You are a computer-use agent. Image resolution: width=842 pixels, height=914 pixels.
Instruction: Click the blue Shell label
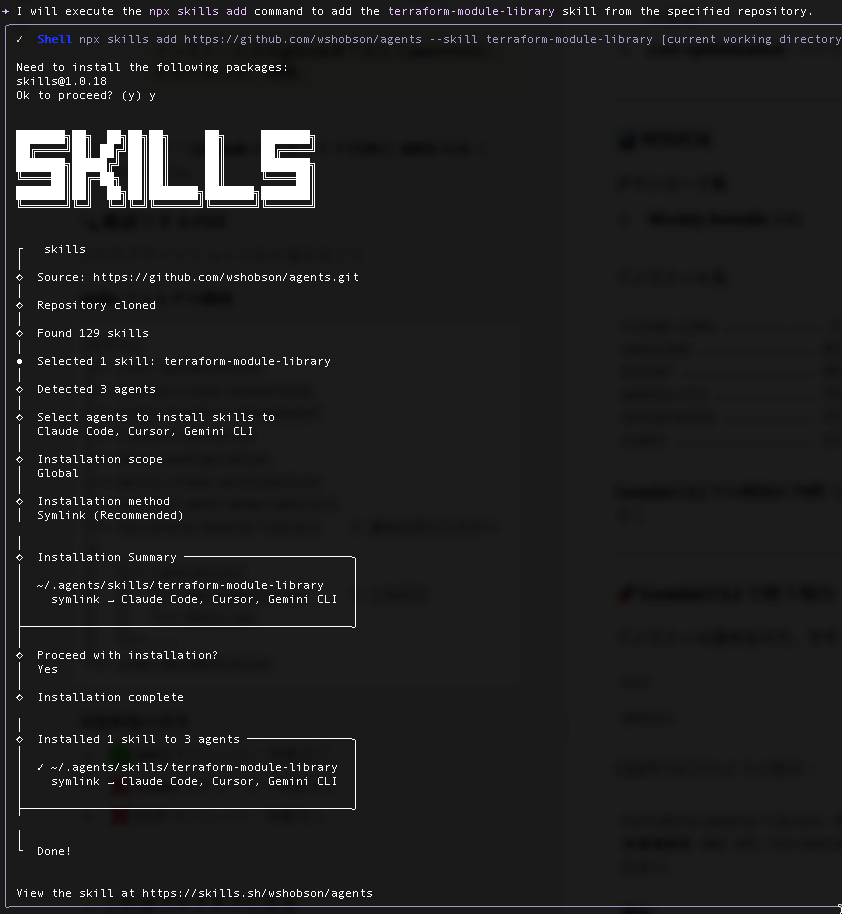tap(54, 40)
